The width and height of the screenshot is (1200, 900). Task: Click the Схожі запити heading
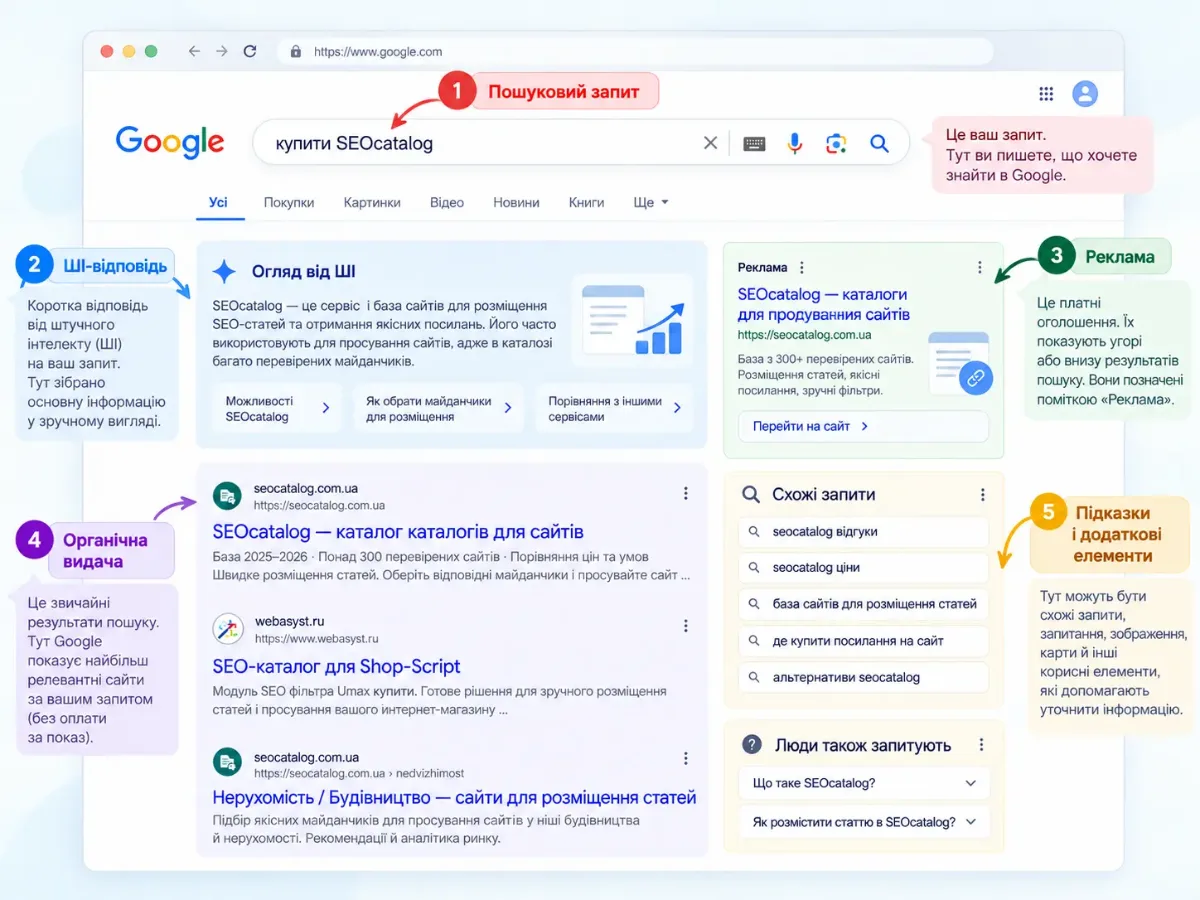823,494
